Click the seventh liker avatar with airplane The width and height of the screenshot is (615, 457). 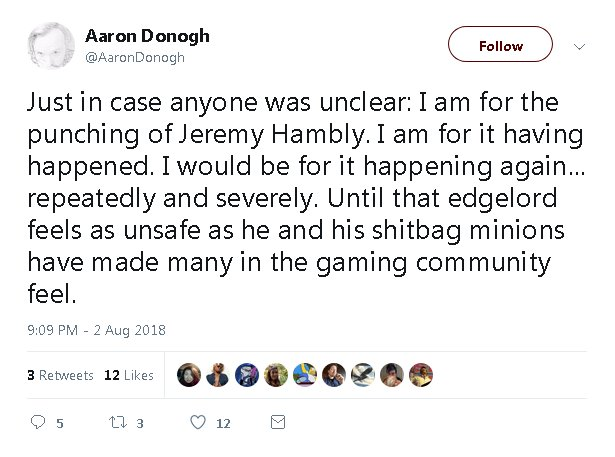point(363,375)
